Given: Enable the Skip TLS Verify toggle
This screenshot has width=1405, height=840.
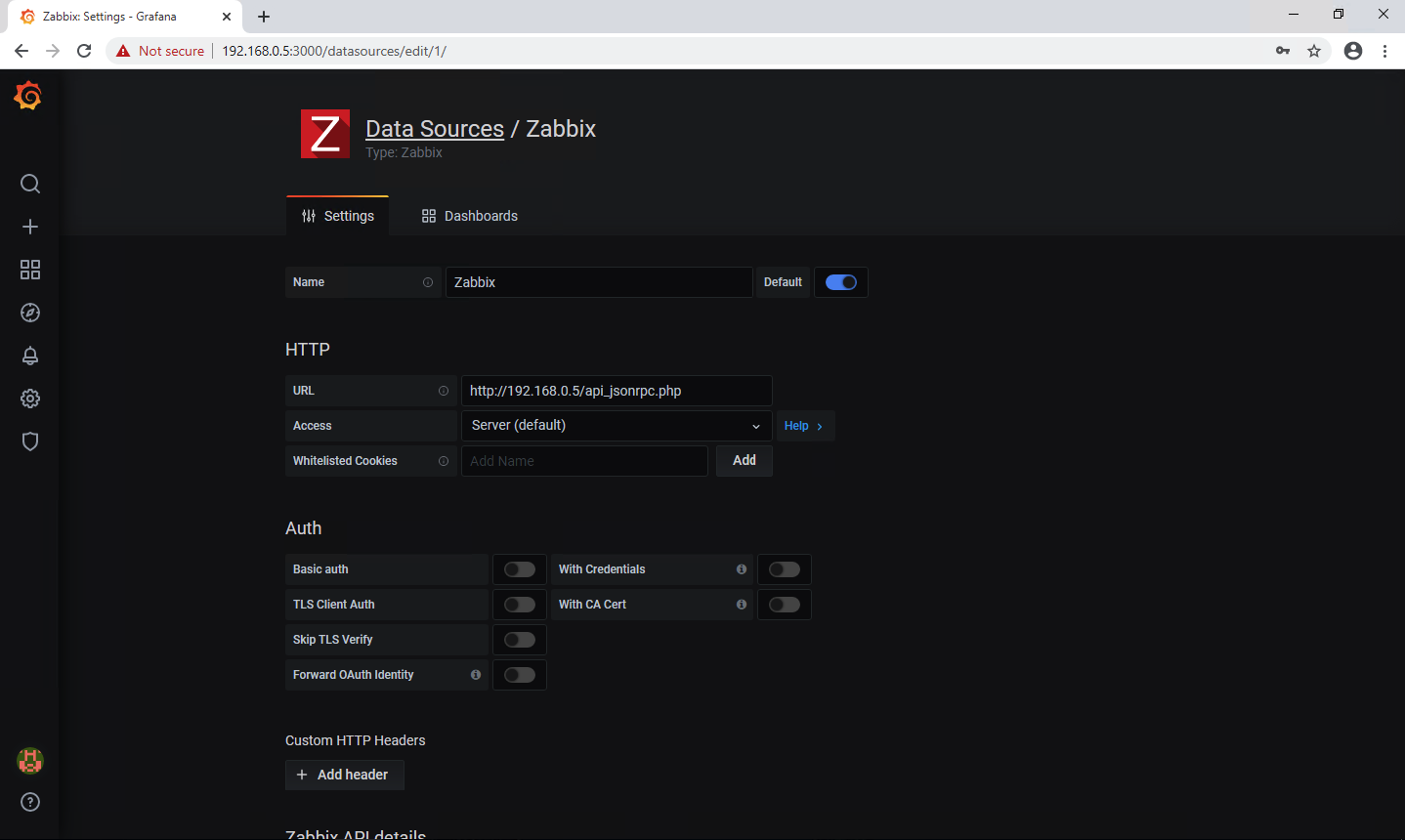Looking at the screenshot, I should point(520,640).
